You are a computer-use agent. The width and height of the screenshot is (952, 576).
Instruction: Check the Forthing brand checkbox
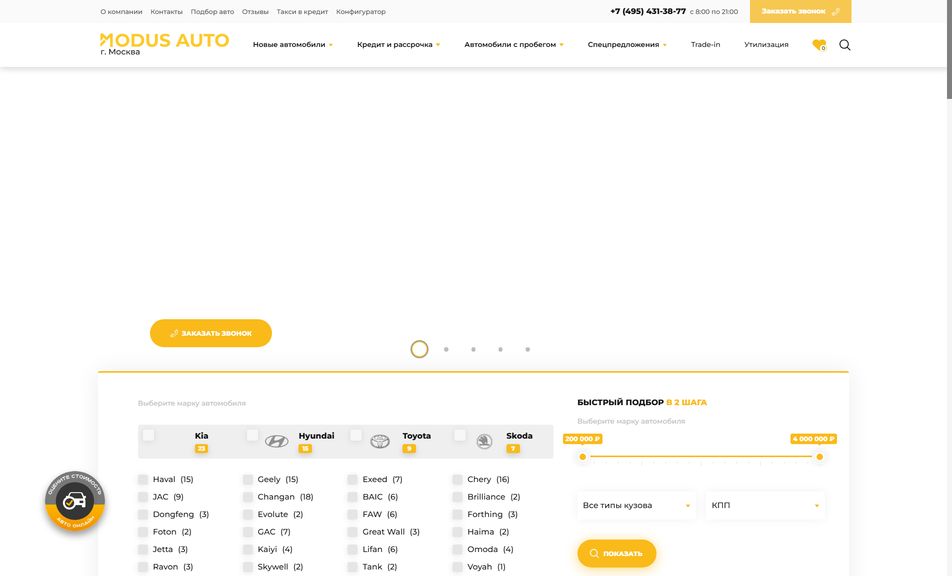coord(457,515)
